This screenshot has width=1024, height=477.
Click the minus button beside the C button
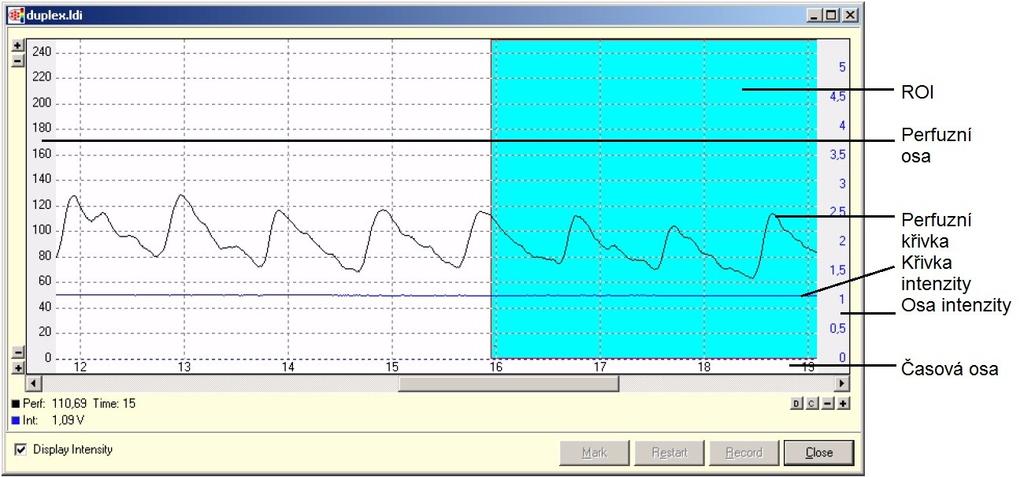827,404
